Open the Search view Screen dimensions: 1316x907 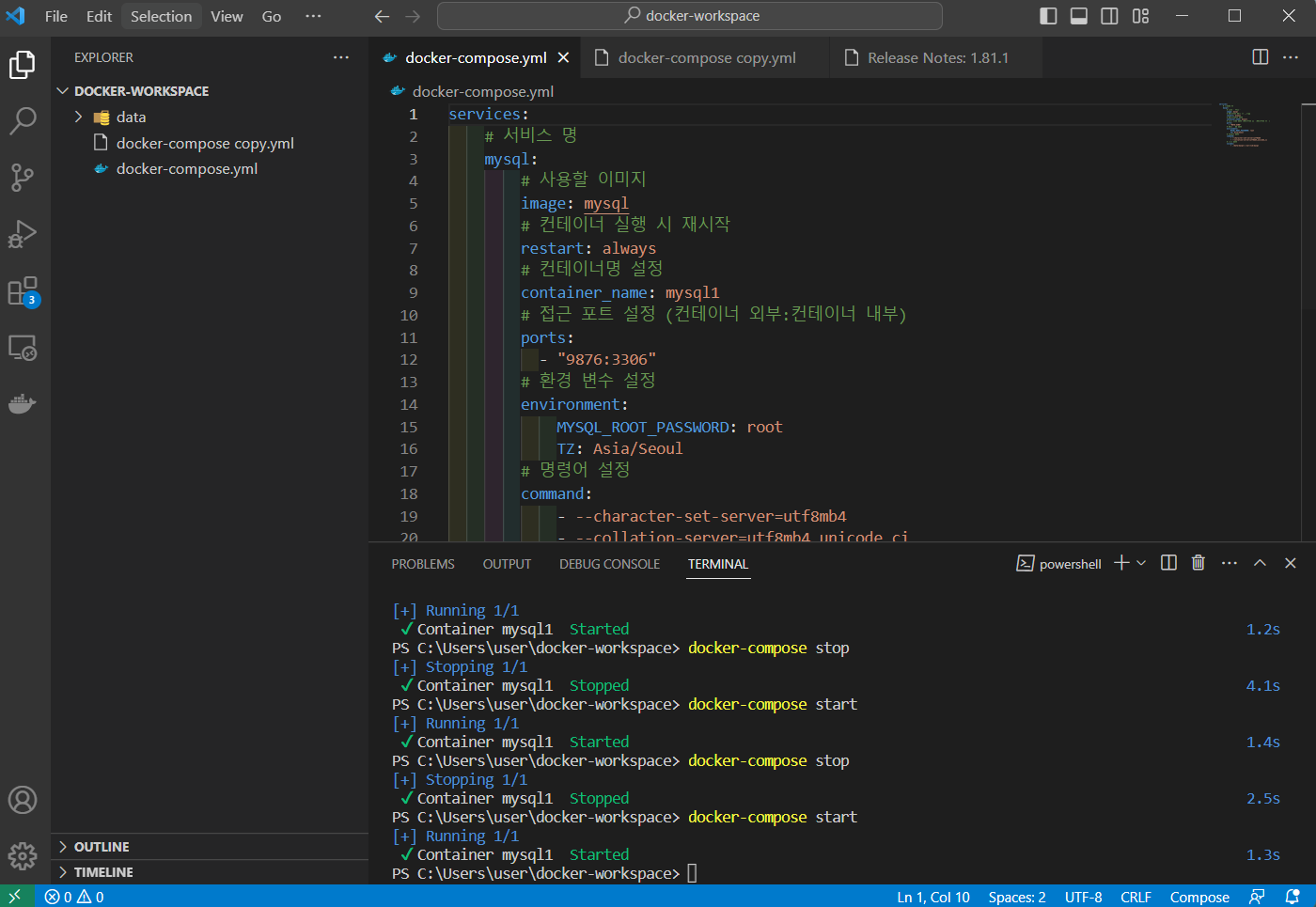point(23,121)
